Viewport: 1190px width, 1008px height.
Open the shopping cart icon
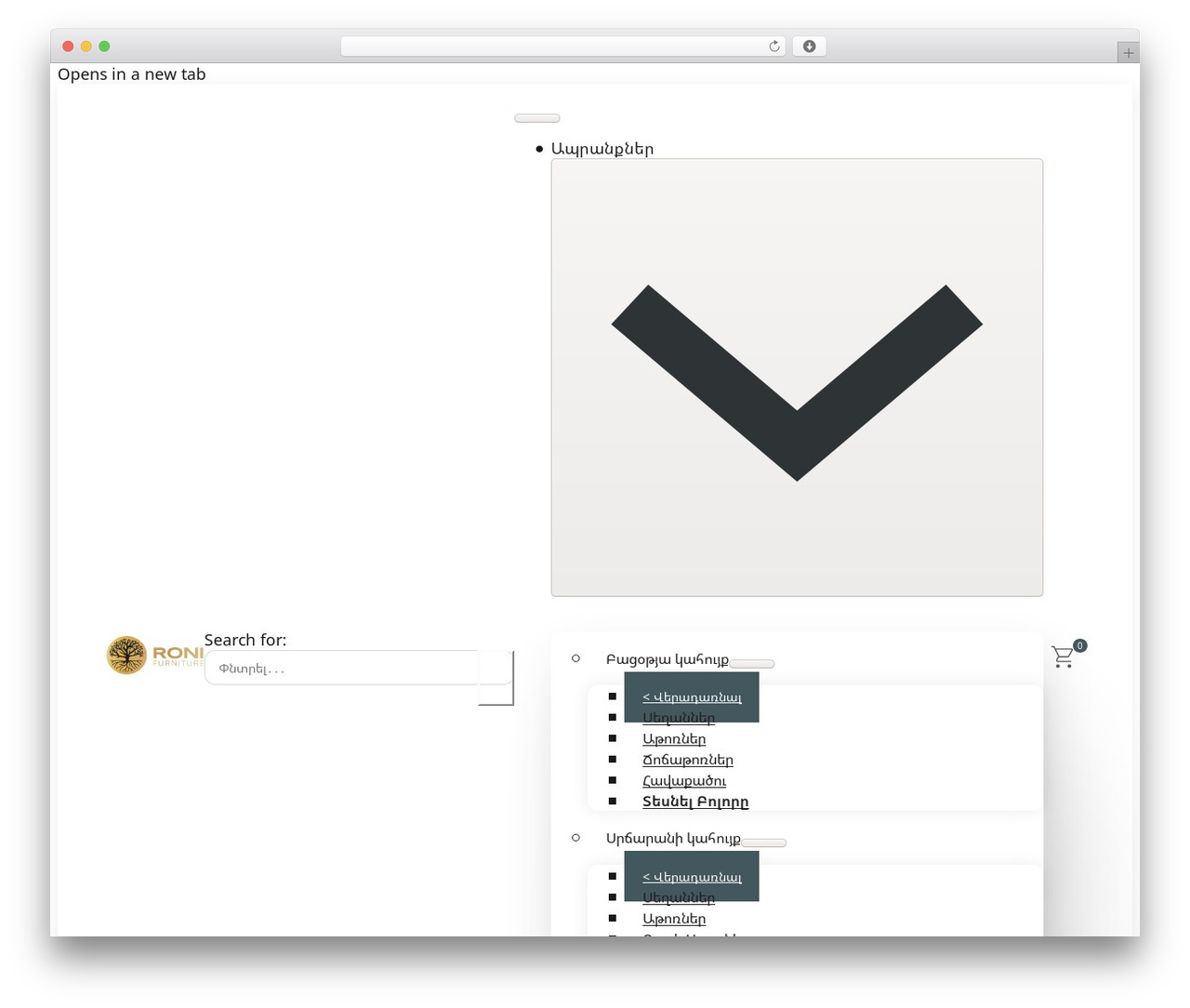(x=1063, y=657)
